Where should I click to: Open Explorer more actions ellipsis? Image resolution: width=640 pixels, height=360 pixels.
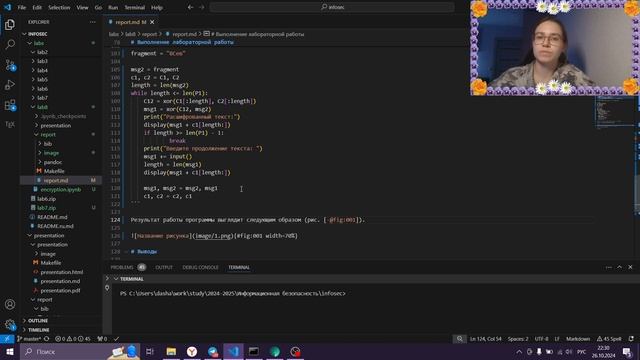coord(93,22)
